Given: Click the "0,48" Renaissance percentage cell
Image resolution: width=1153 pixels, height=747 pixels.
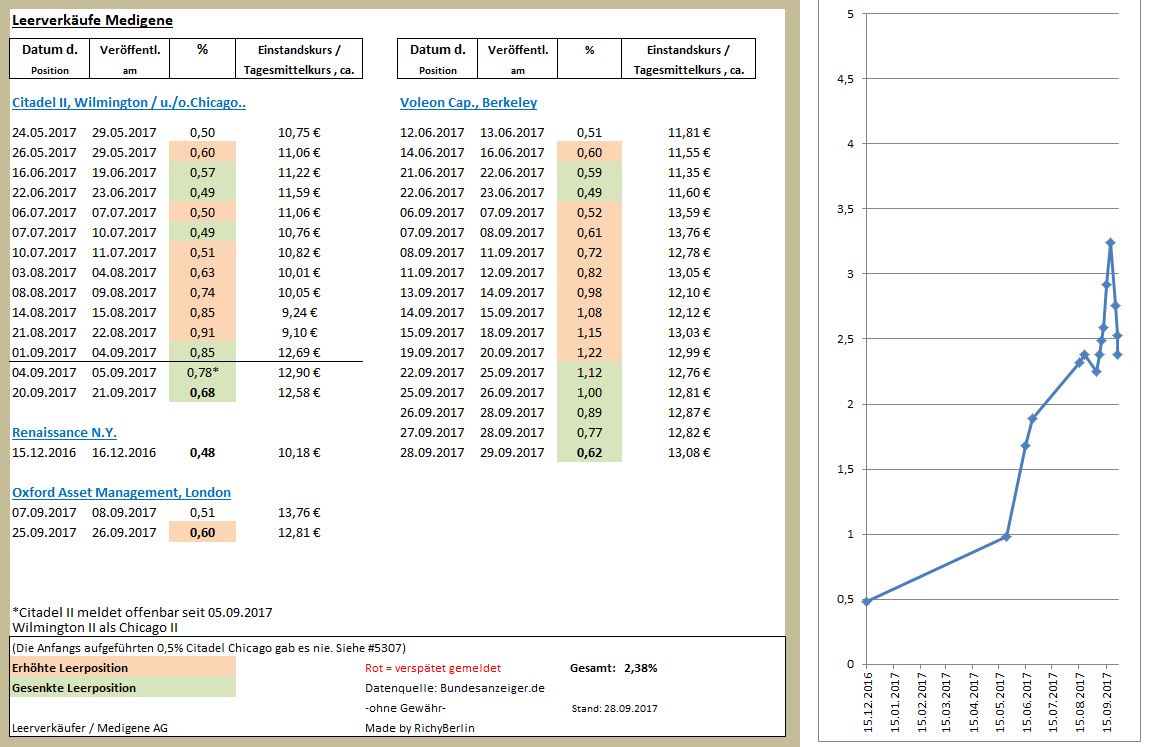Looking at the screenshot, I should pyautogui.click(x=203, y=452).
